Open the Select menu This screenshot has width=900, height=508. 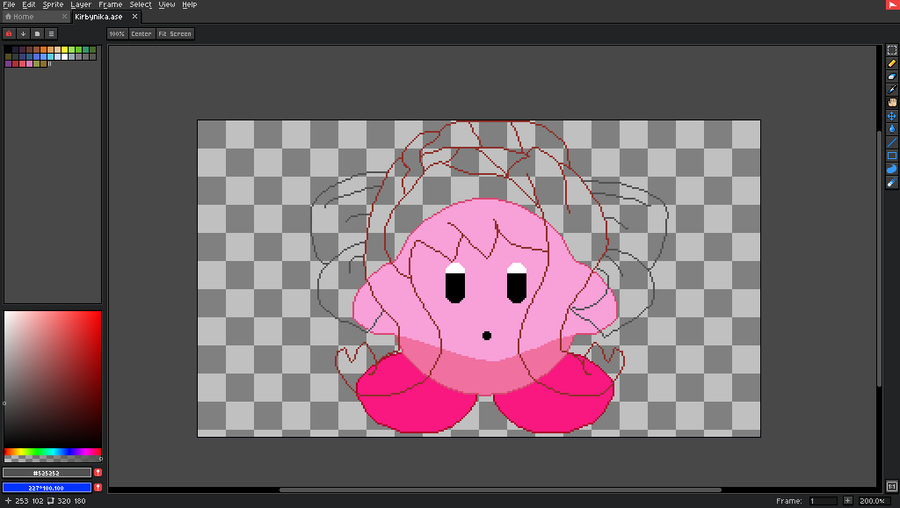(x=141, y=5)
